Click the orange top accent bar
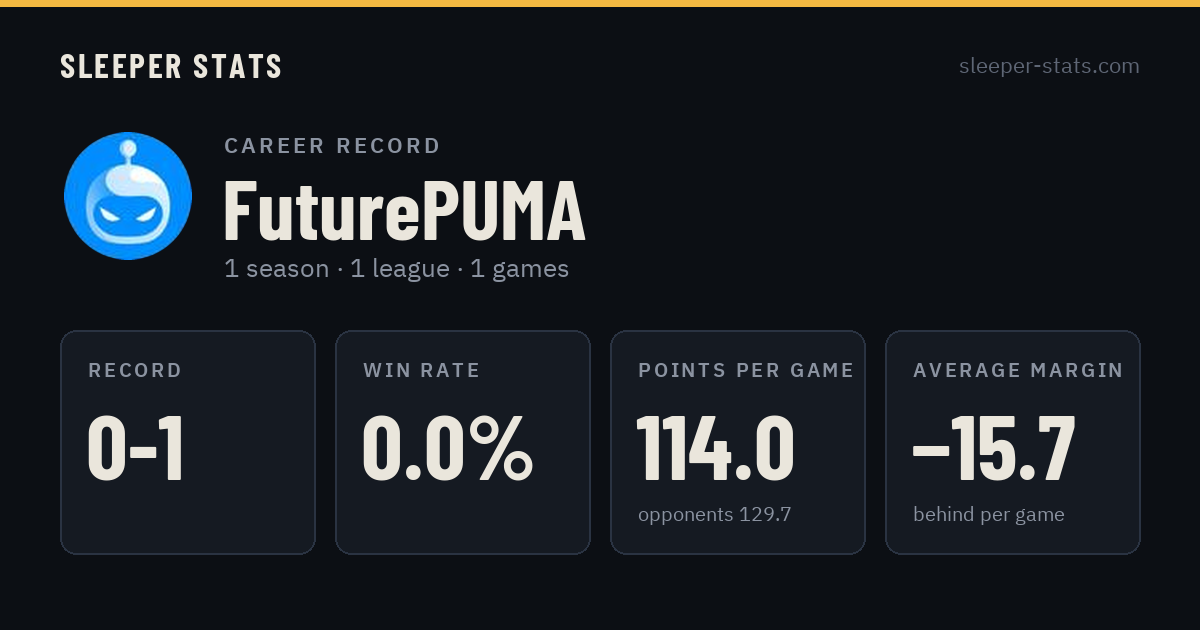This screenshot has width=1200, height=630. click(600, 3)
